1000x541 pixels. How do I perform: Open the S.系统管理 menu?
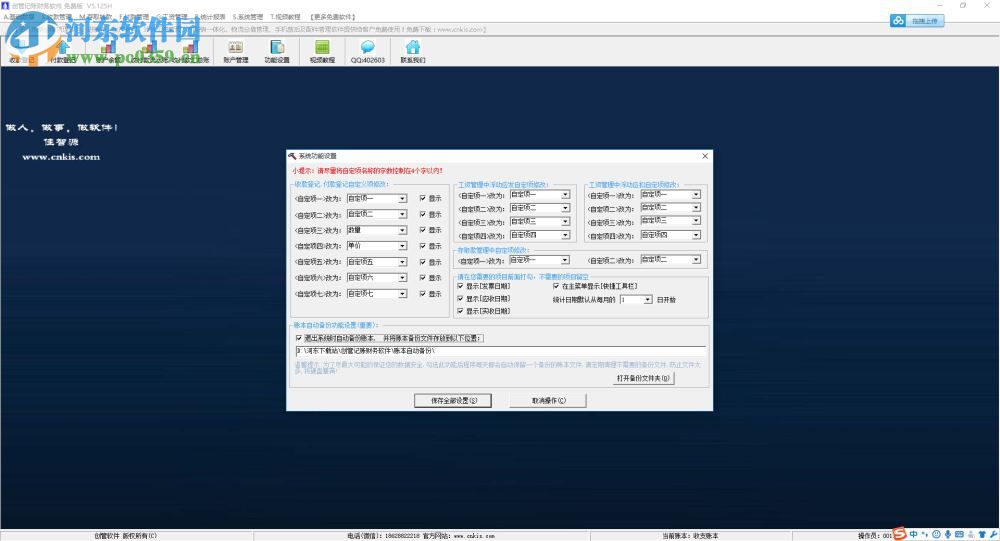[247, 17]
